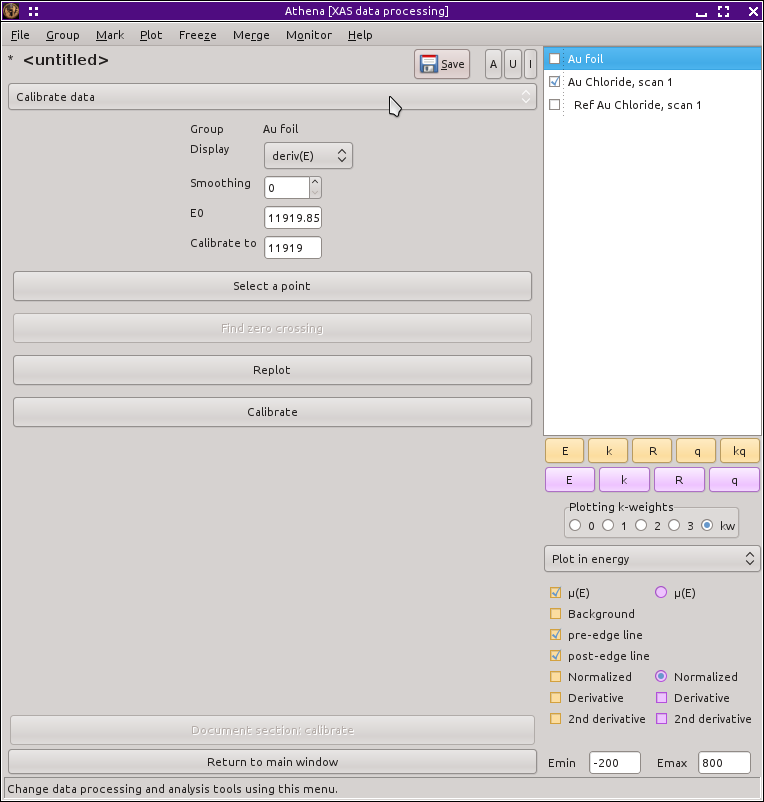Viewport: 764px width, 802px height.
Task: Select kw k-weight radio button
Action: 707,525
